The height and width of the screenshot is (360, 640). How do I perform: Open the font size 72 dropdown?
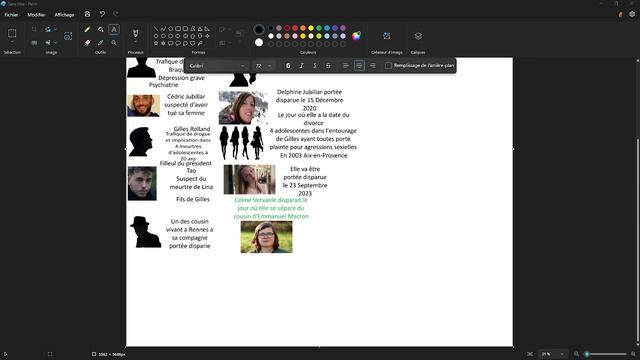coord(263,66)
